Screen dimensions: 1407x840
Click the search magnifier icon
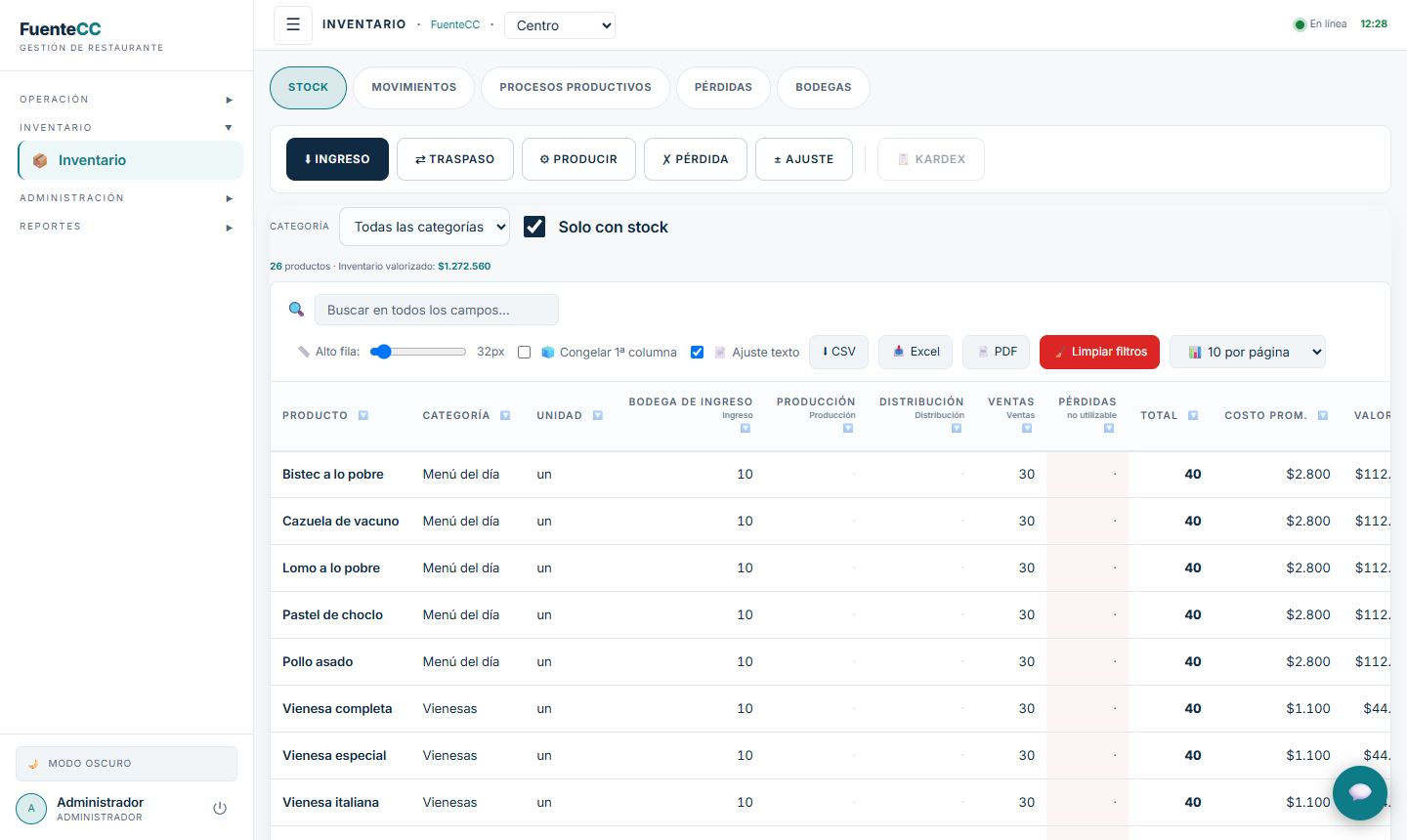tap(296, 310)
